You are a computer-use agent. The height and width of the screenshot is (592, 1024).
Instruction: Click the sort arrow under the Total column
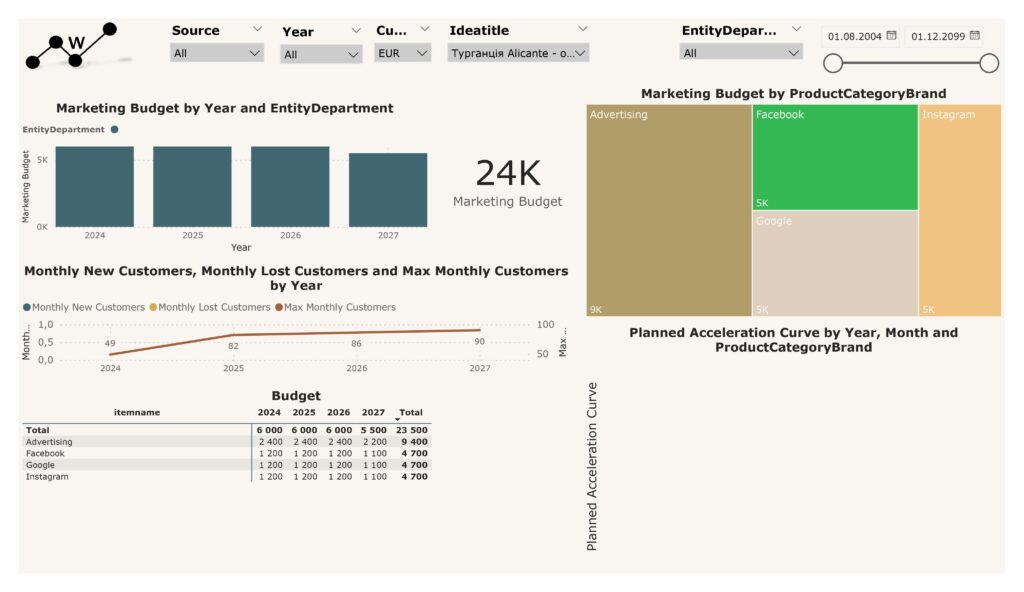point(397,420)
